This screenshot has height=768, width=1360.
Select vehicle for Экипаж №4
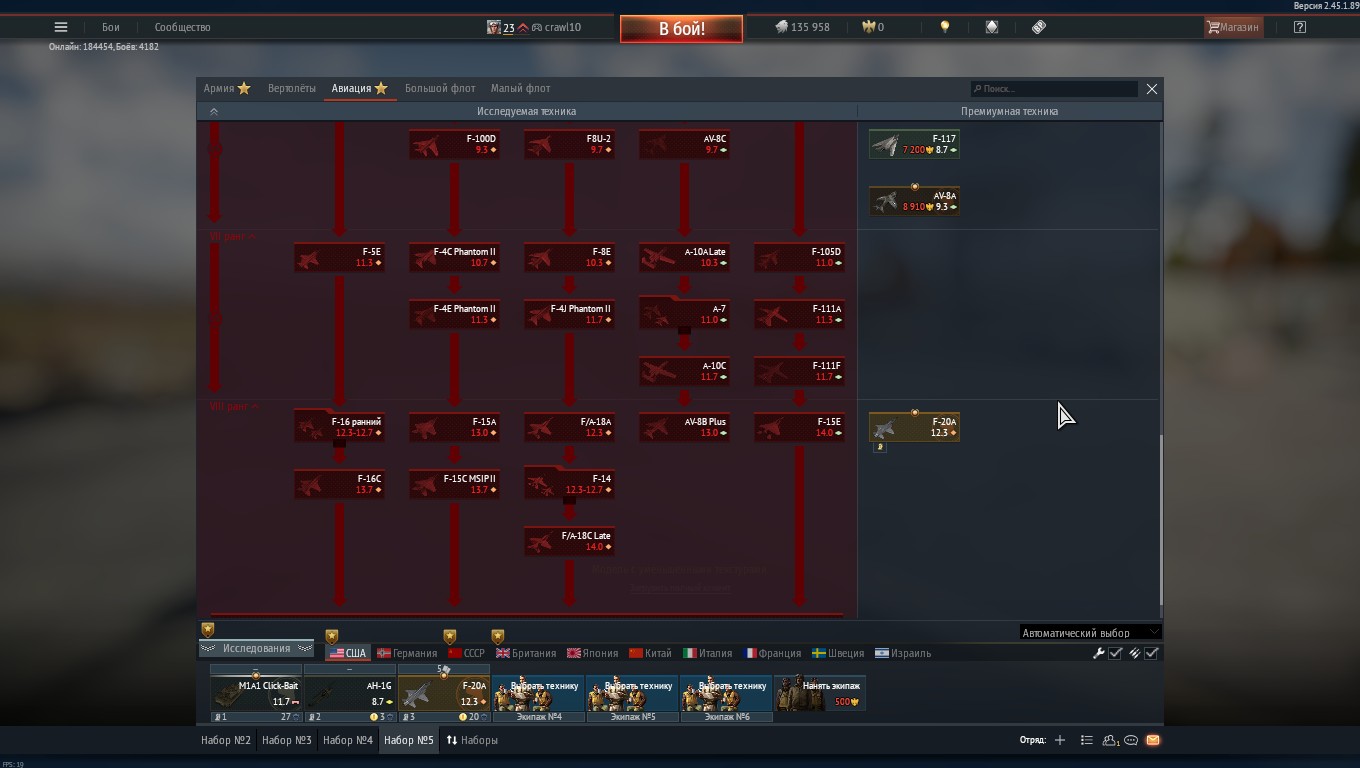click(x=538, y=694)
